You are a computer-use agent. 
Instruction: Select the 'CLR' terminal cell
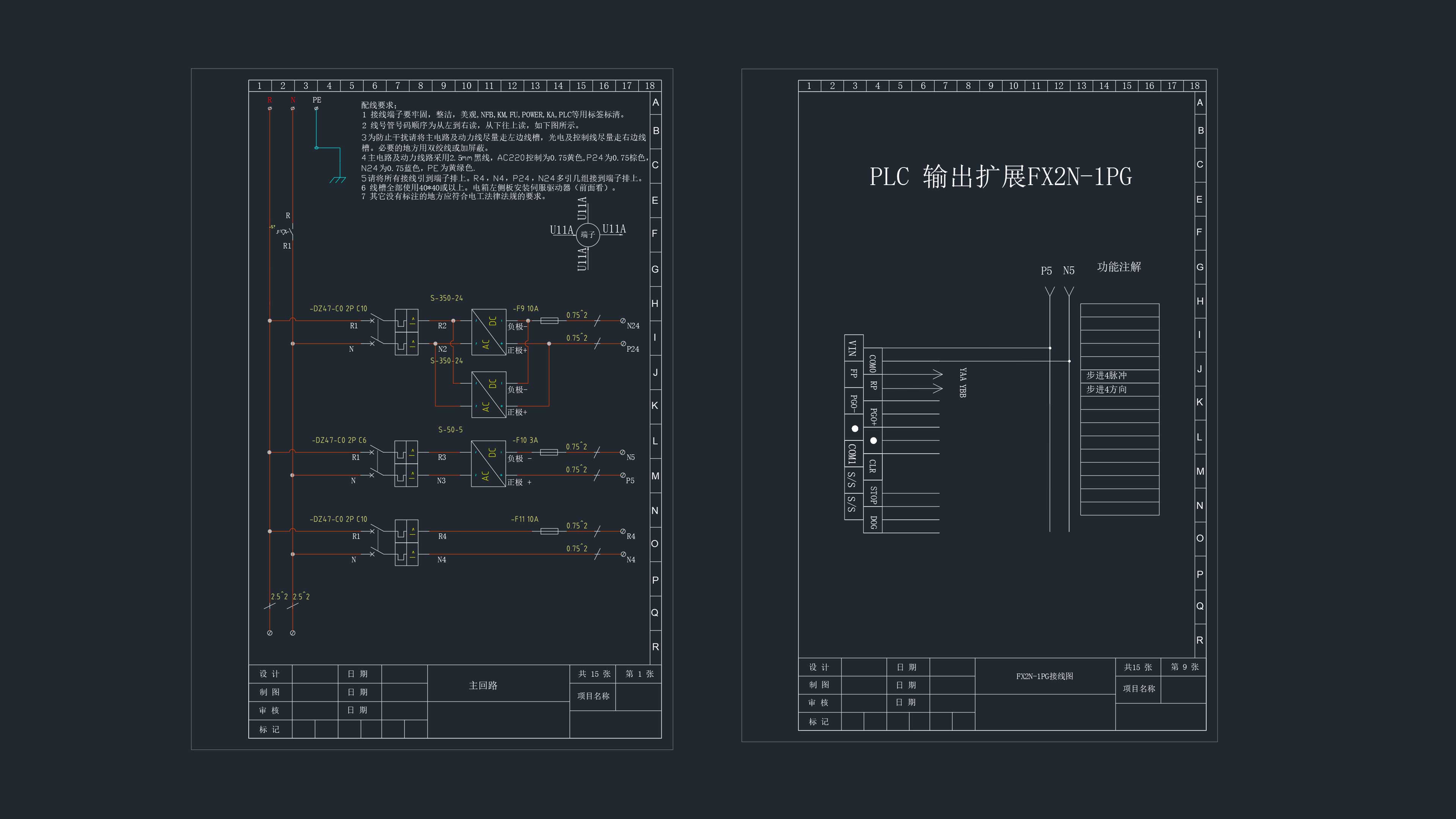(873, 467)
